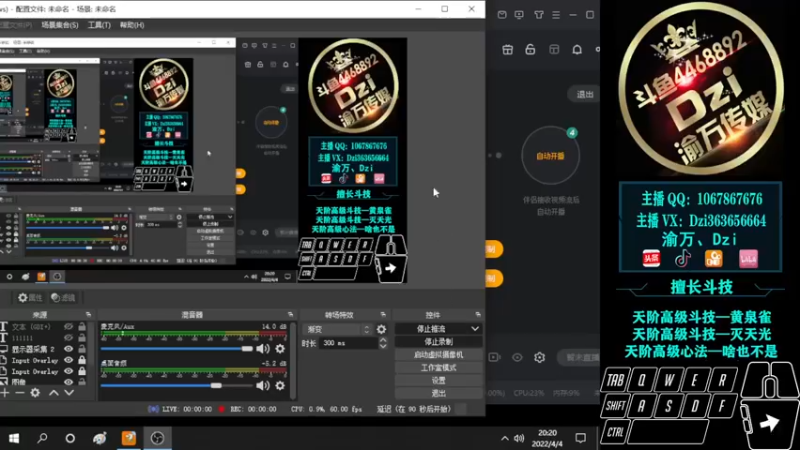Click the shirt skin icon in companion title bar
800x450 pixels.
pyautogui.click(x=539, y=15)
